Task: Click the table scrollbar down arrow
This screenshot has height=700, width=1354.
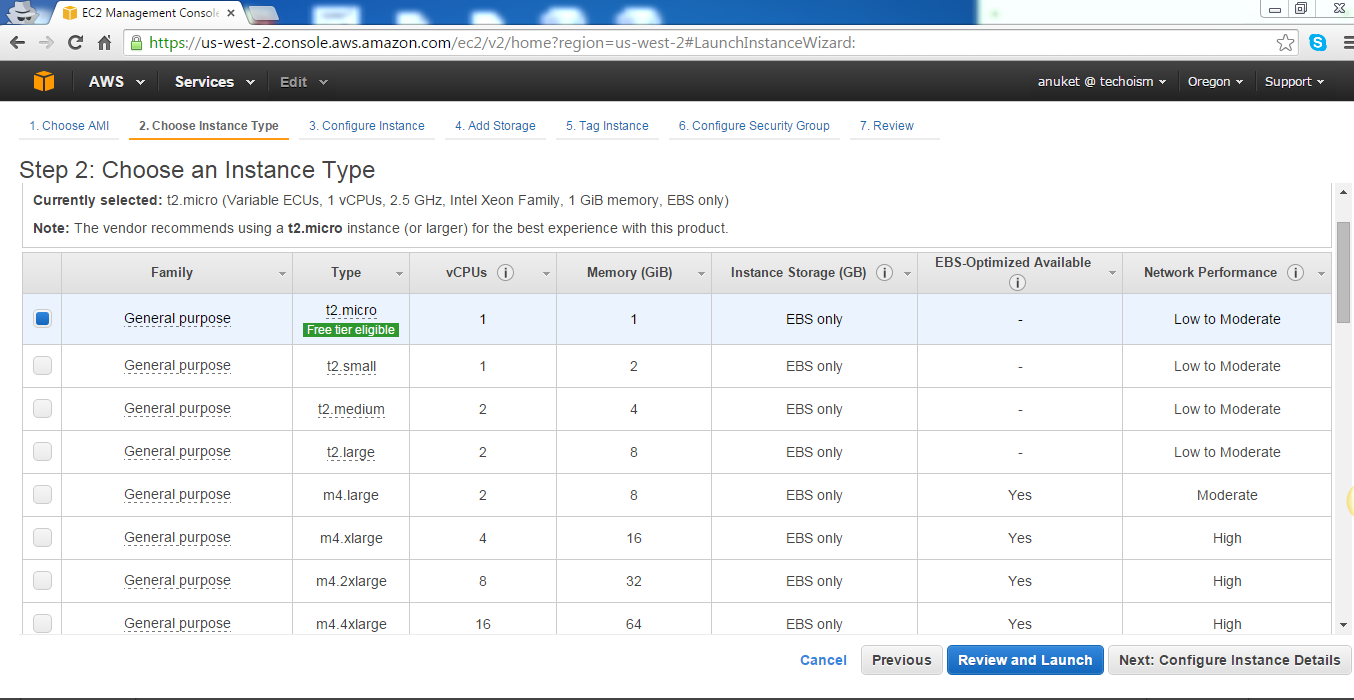Action: click(x=1344, y=625)
